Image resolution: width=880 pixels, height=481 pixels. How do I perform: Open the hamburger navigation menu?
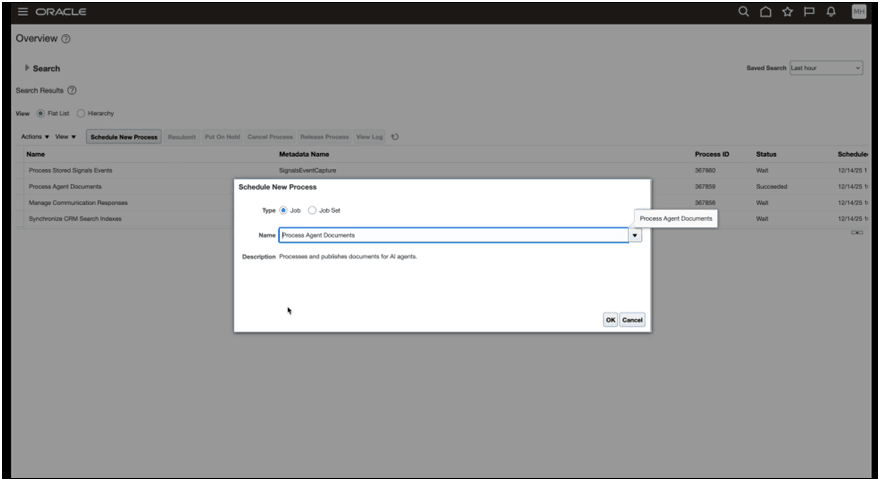pos(22,12)
